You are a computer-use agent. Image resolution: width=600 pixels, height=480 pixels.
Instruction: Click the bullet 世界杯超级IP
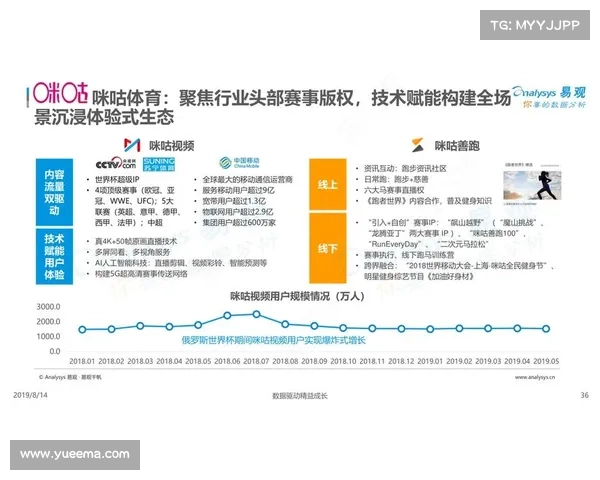pyautogui.click(x=117, y=180)
